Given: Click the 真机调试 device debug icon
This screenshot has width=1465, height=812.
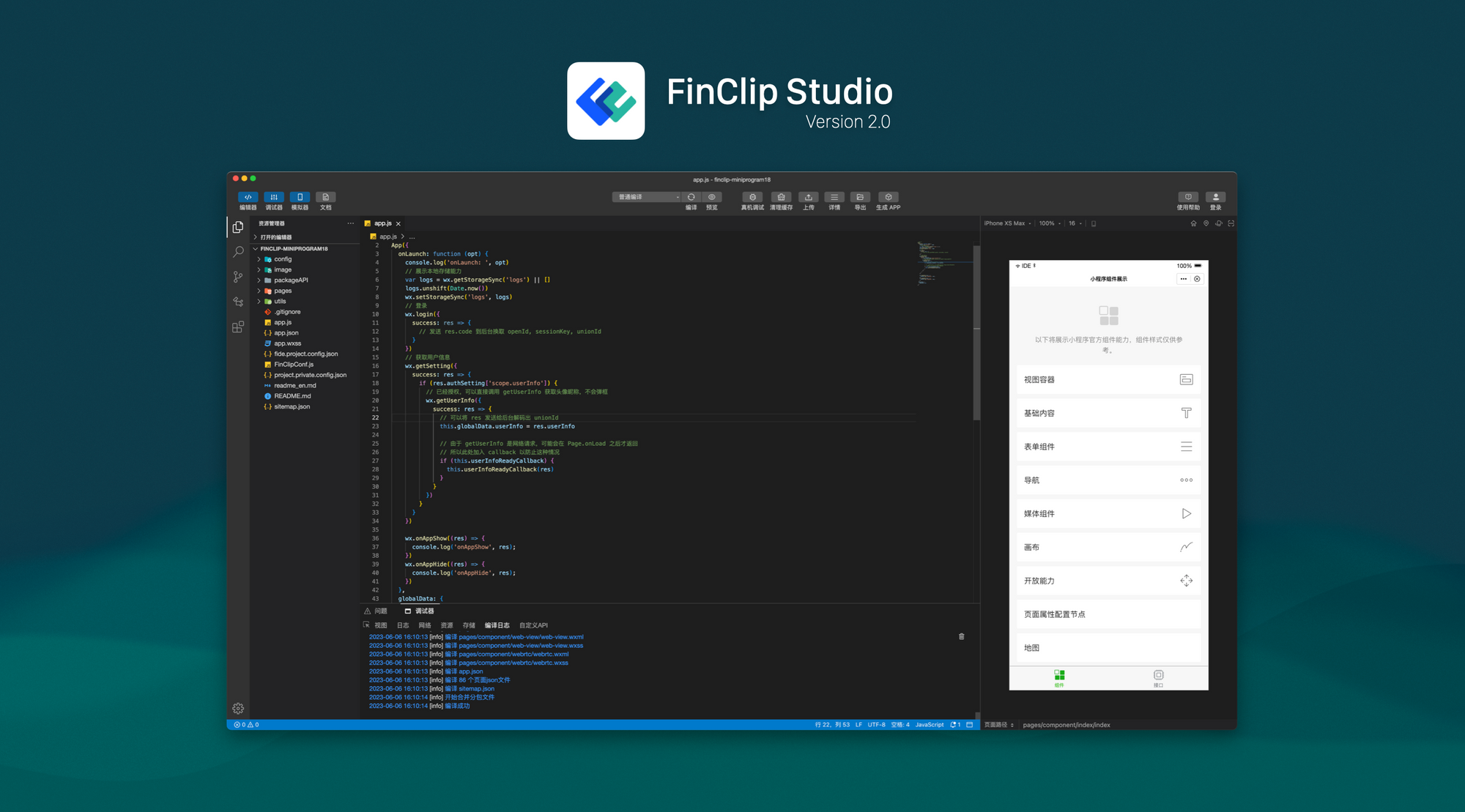Looking at the screenshot, I should coord(752,197).
